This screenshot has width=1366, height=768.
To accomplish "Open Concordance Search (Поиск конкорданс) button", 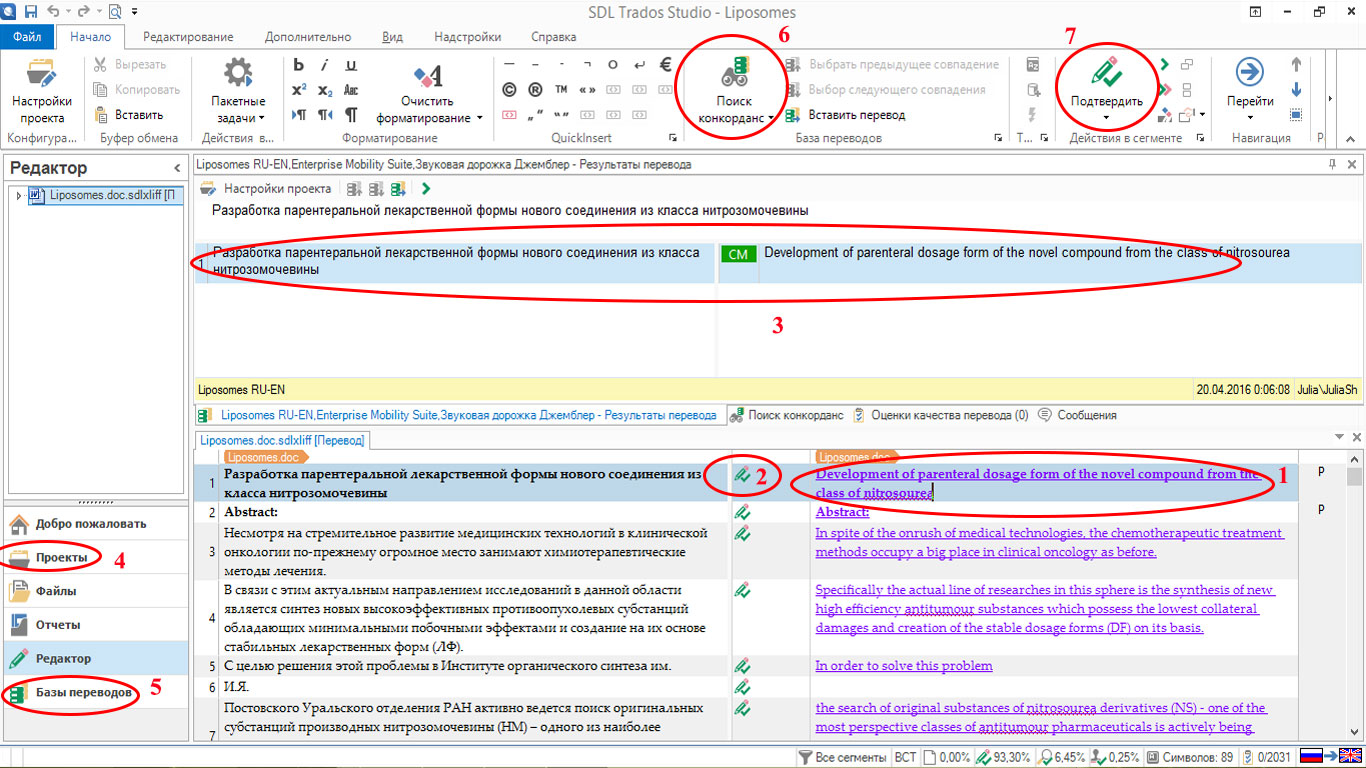I will (735, 92).
